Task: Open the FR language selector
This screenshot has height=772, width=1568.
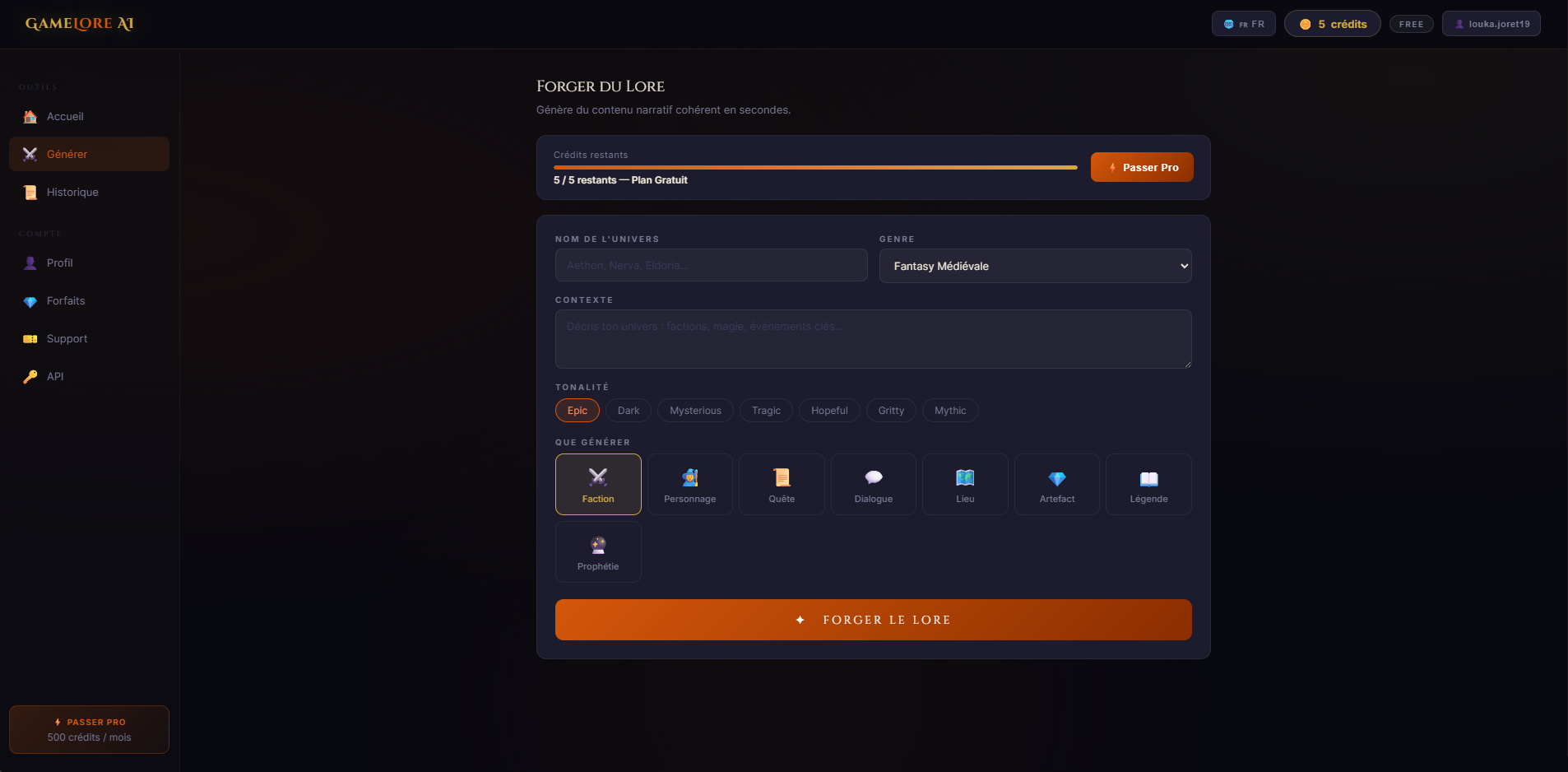Action: (1244, 24)
